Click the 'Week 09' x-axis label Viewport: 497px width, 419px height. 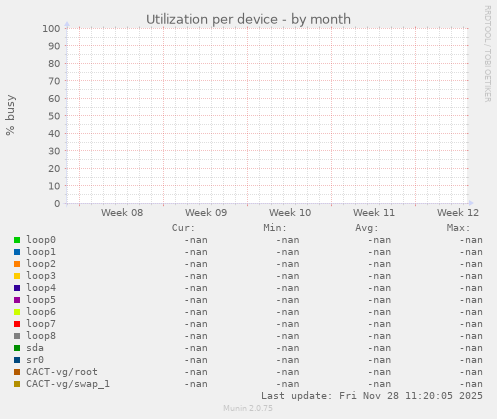point(206,213)
